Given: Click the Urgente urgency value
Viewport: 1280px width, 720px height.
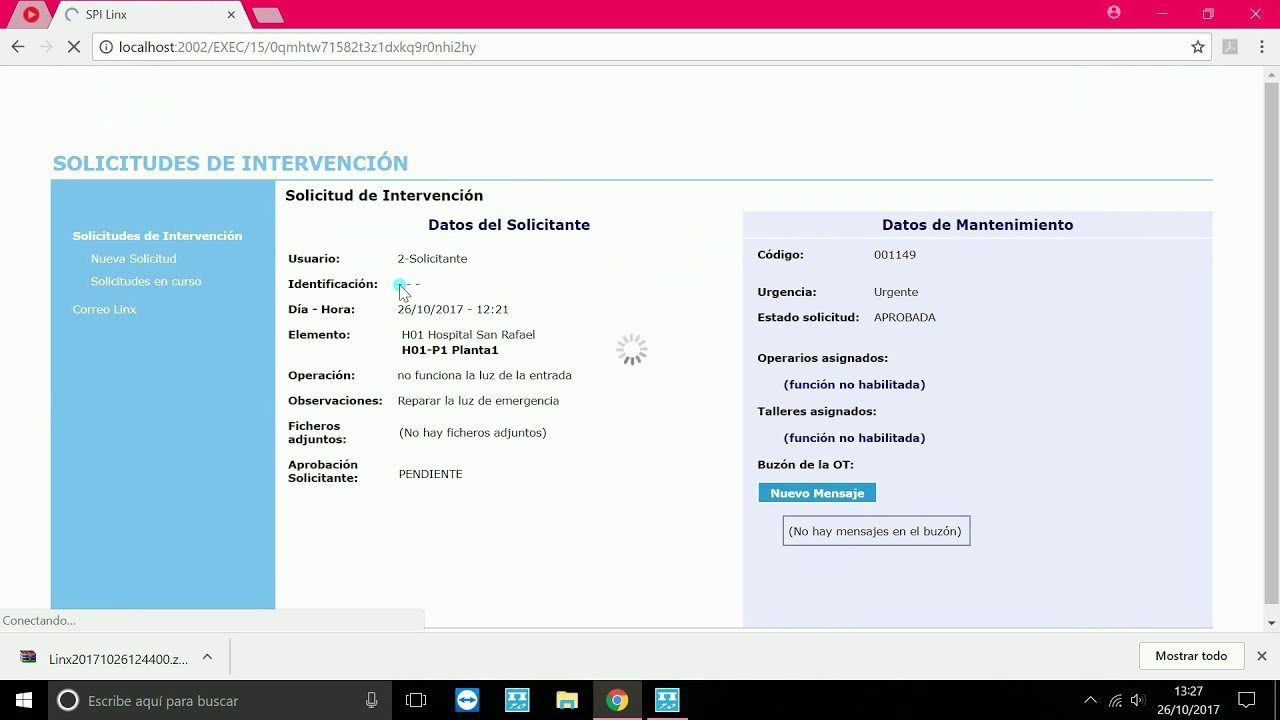Looking at the screenshot, I should [x=896, y=292].
